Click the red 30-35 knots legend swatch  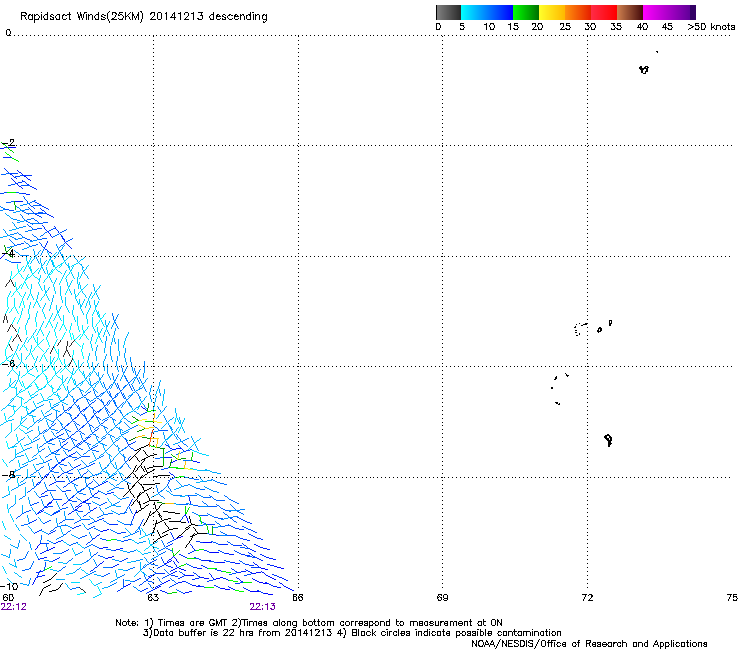pyautogui.click(x=604, y=12)
